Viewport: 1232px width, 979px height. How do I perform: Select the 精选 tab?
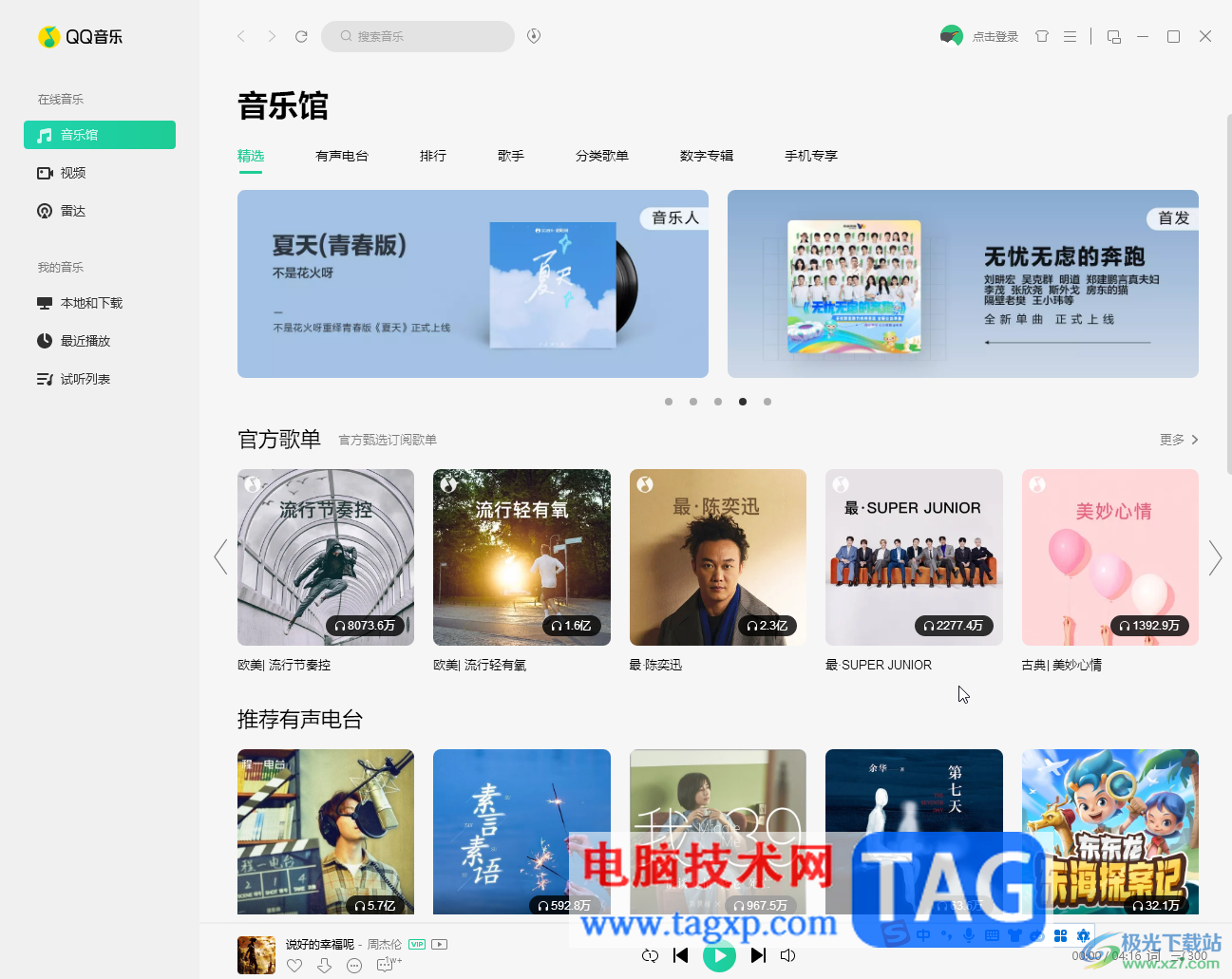tap(251, 156)
